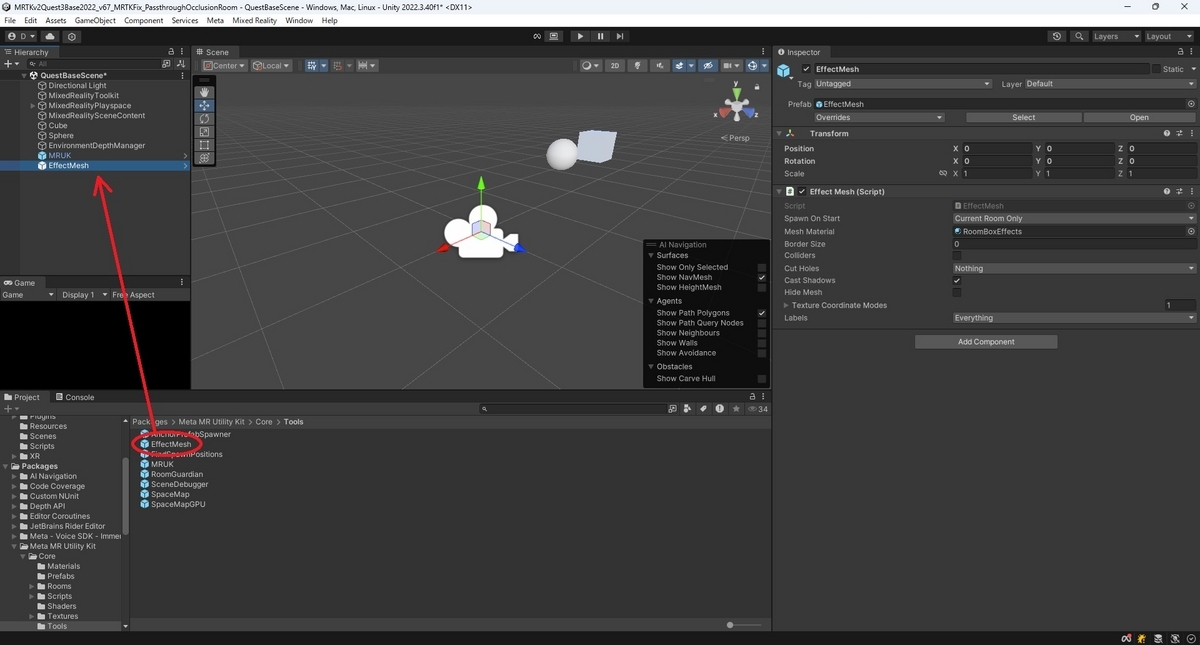Click the Step frame button
1200x645 pixels.
[620, 36]
